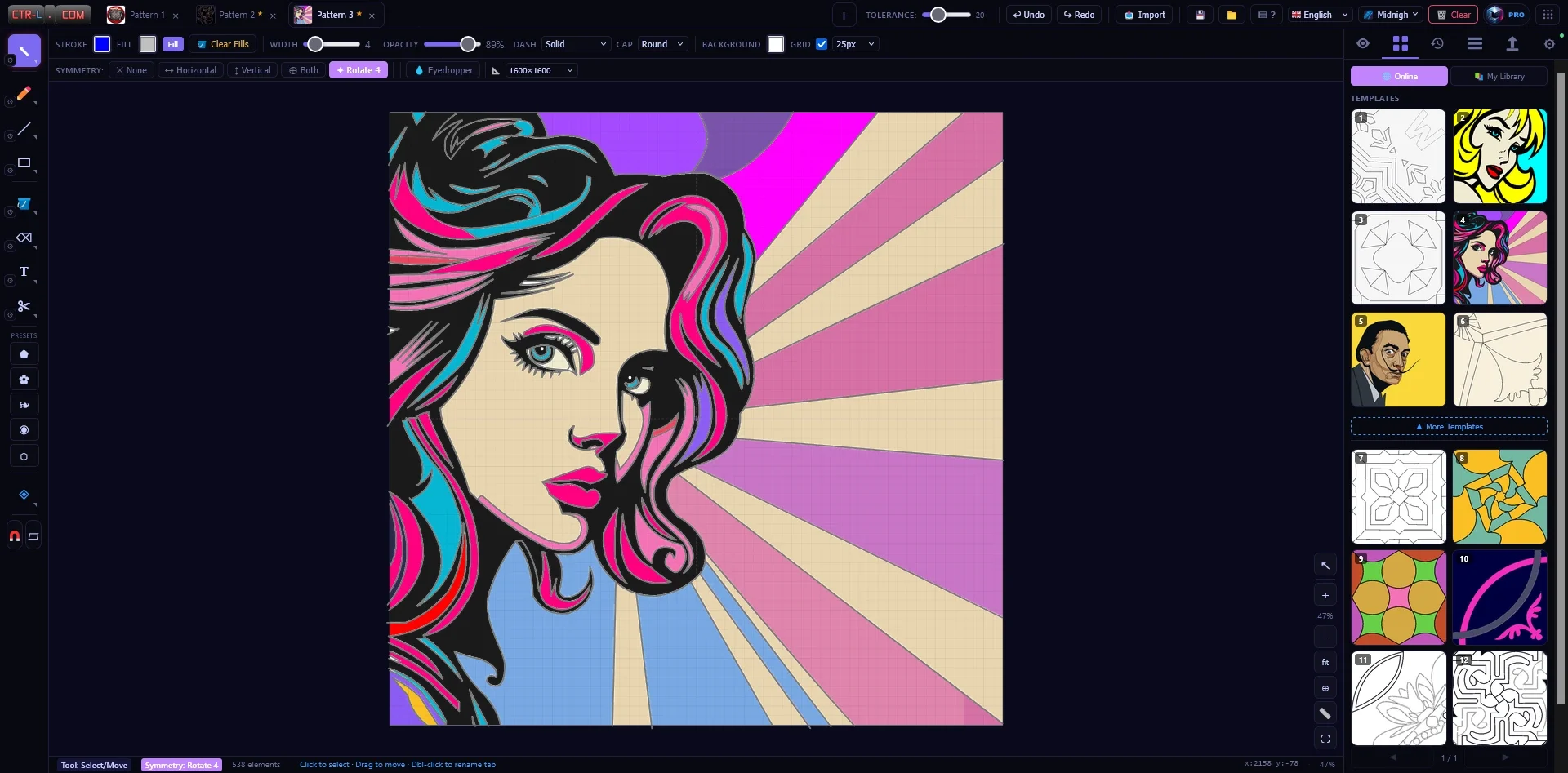
Task: Select the My Library tab
Action: (x=1499, y=76)
